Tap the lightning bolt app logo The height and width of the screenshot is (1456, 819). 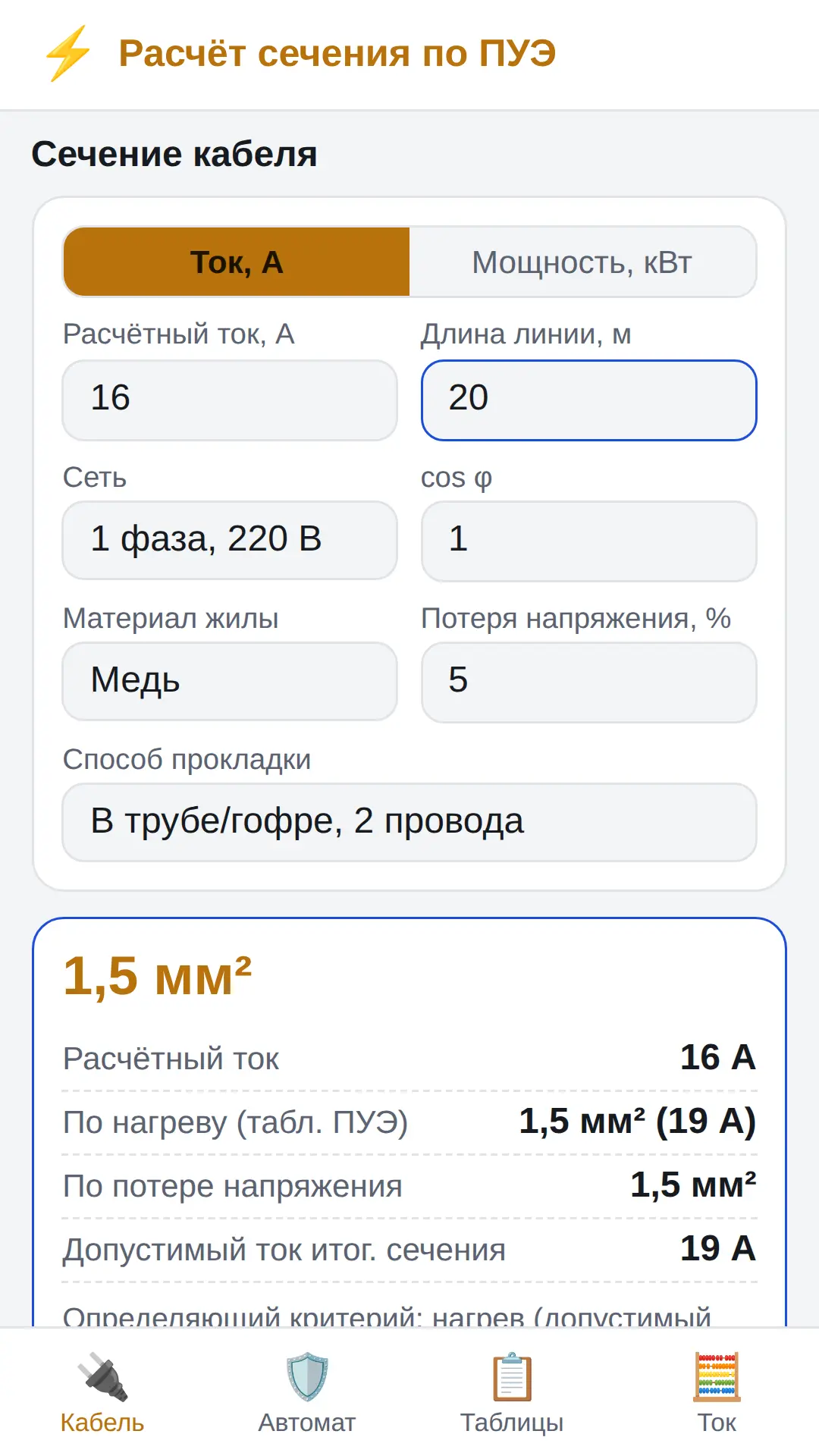click(68, 54)
